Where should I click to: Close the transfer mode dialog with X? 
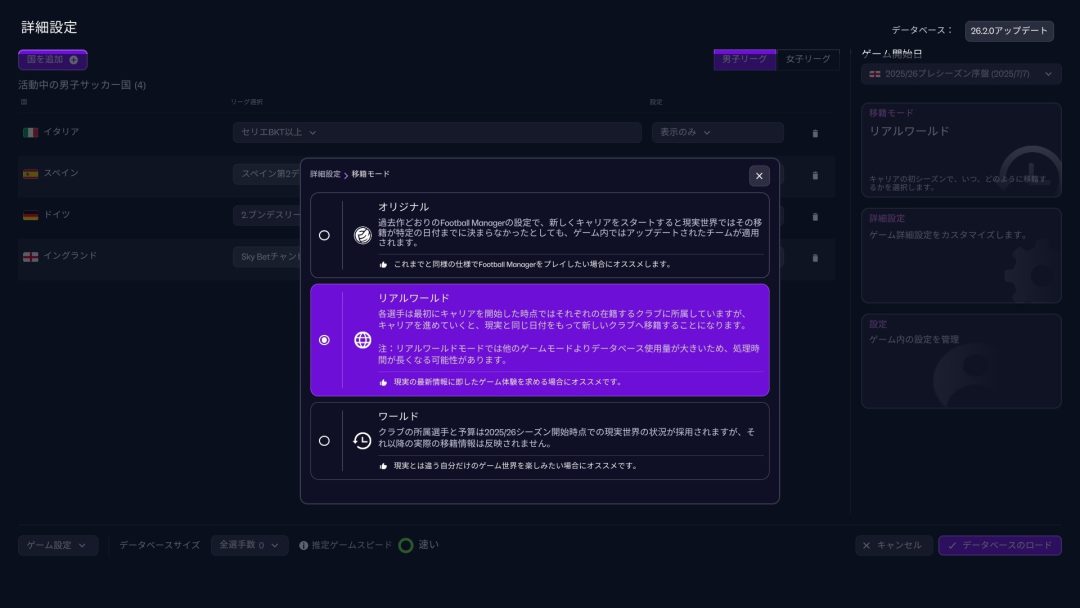click(759, 176)
